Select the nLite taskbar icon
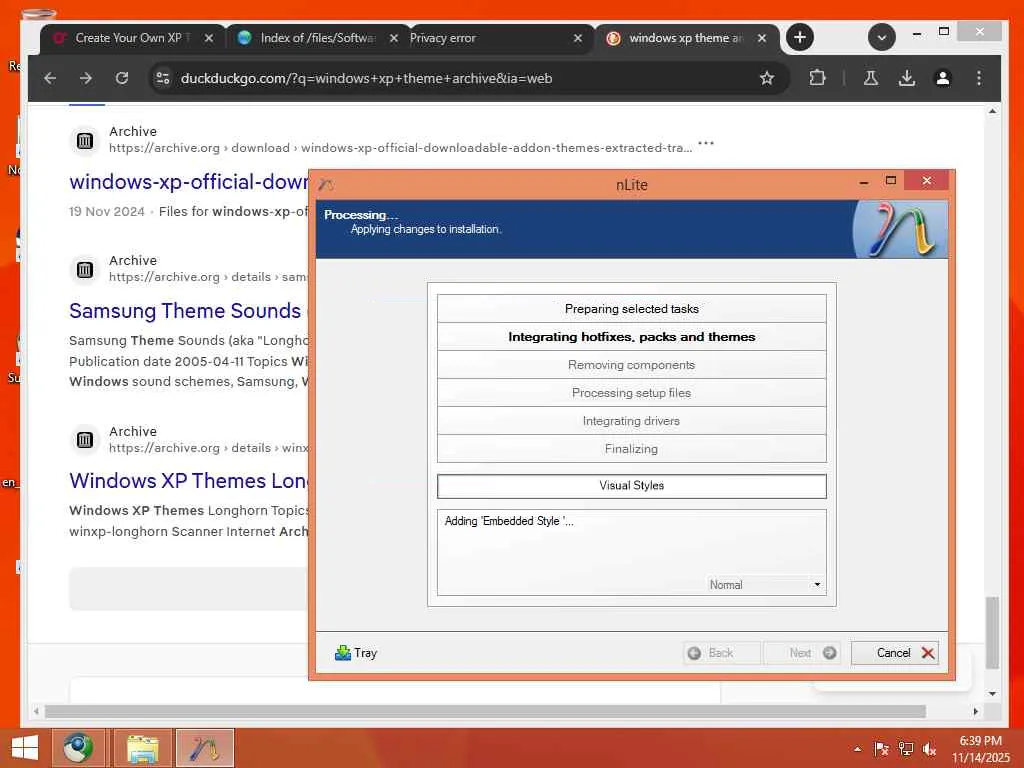Viewport: 1024px width, 768px height. click(x=204, y=748)
